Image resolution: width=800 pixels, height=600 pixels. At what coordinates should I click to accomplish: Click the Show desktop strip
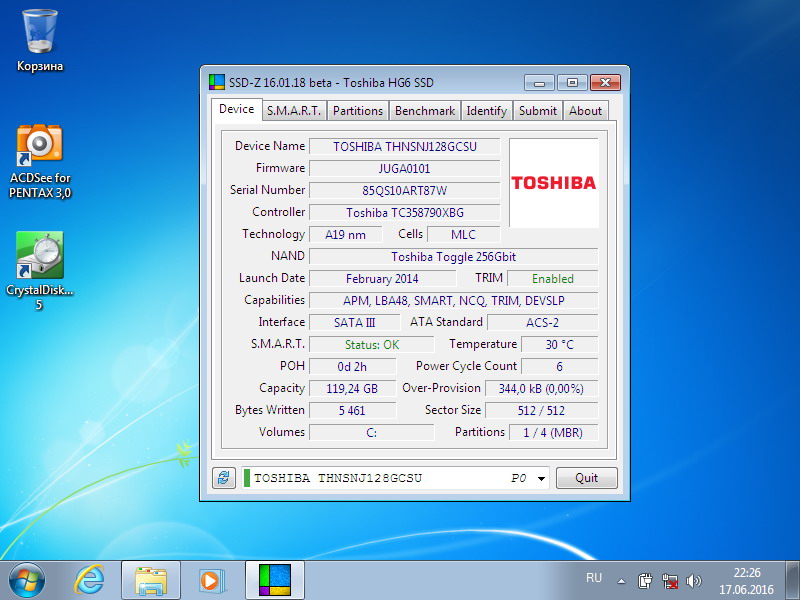click(792, 581)
